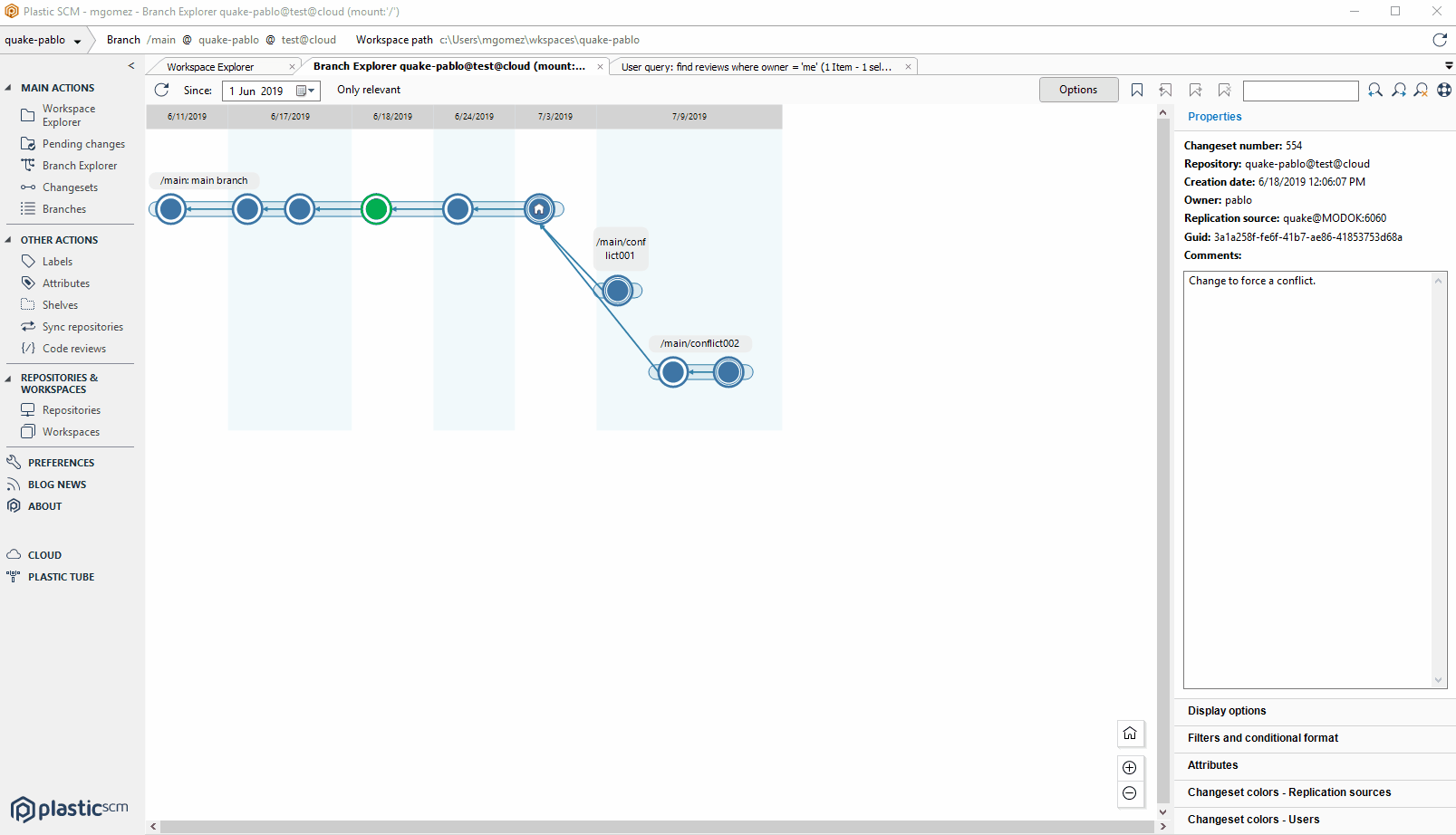The width and height of the screenshot is (1456, 835).
Task: Expand the Display options section
Action: (1227, 711)
